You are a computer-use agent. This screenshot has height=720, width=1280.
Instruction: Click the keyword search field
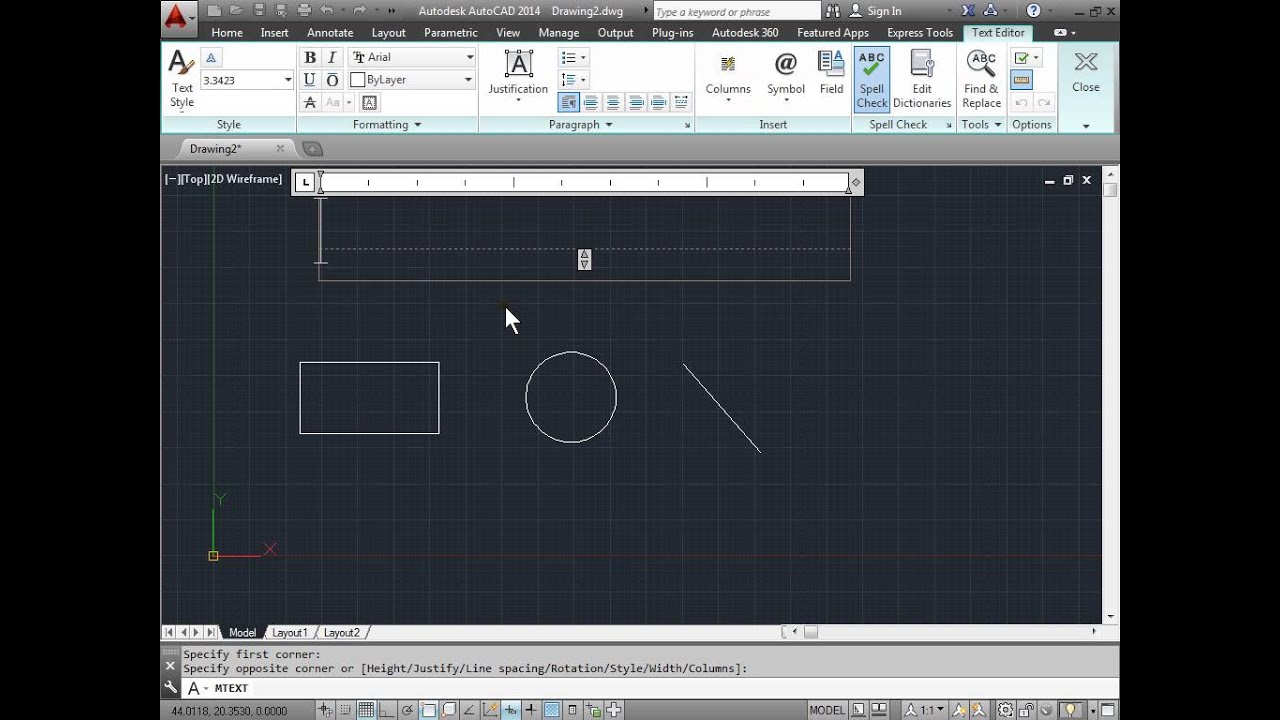coord(736,11)
